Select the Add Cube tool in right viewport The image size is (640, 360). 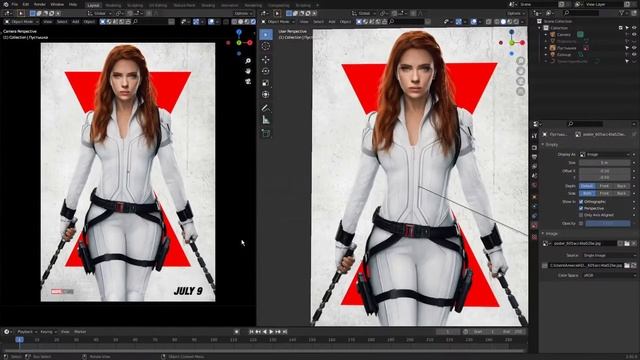(266, 133)
